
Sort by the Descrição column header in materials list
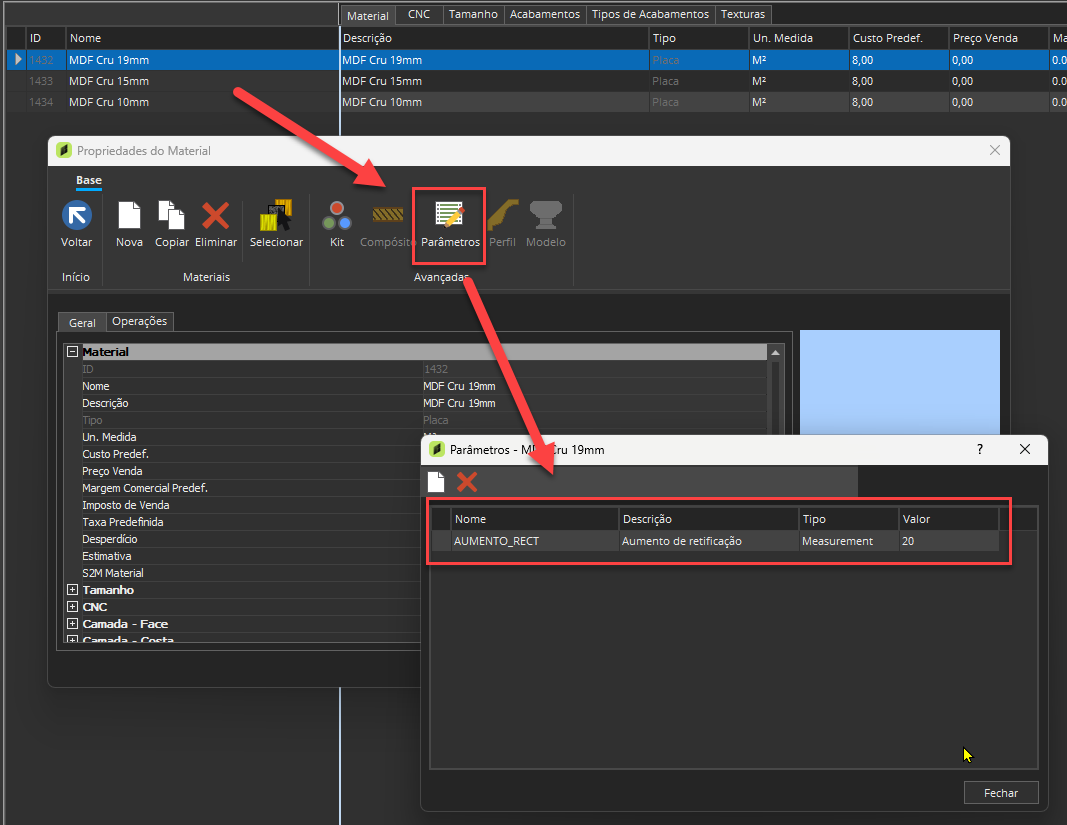[495, 38]
